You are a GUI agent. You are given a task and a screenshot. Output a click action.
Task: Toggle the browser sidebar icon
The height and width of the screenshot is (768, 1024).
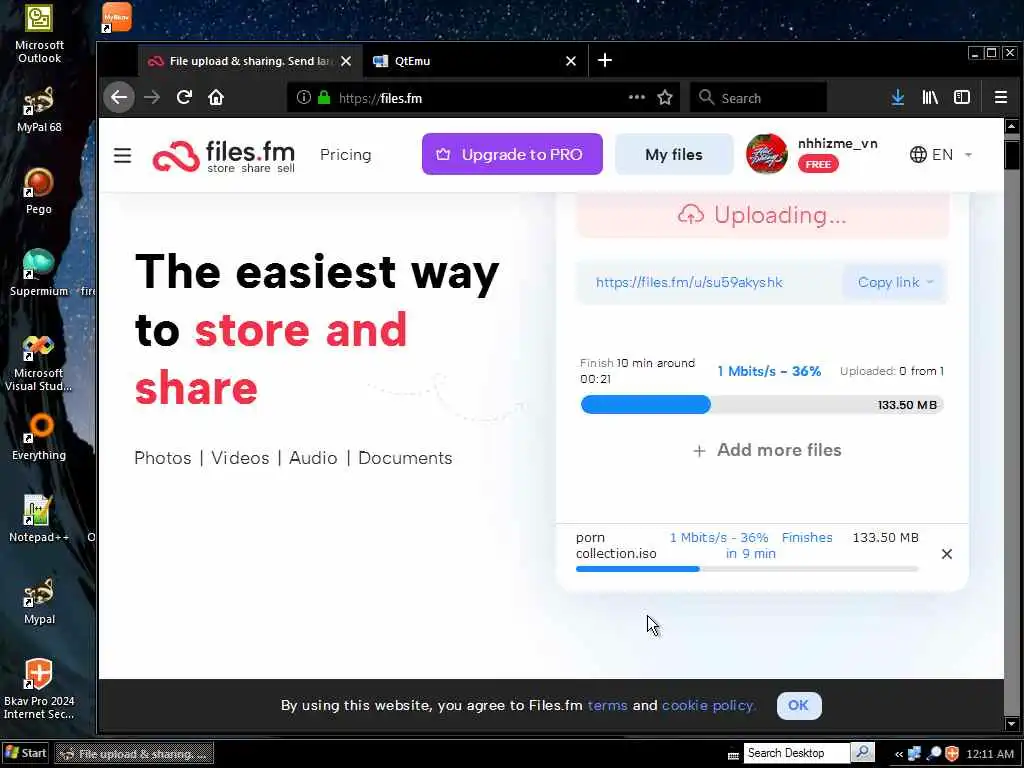pyautogui.click(x=962, y=97)
